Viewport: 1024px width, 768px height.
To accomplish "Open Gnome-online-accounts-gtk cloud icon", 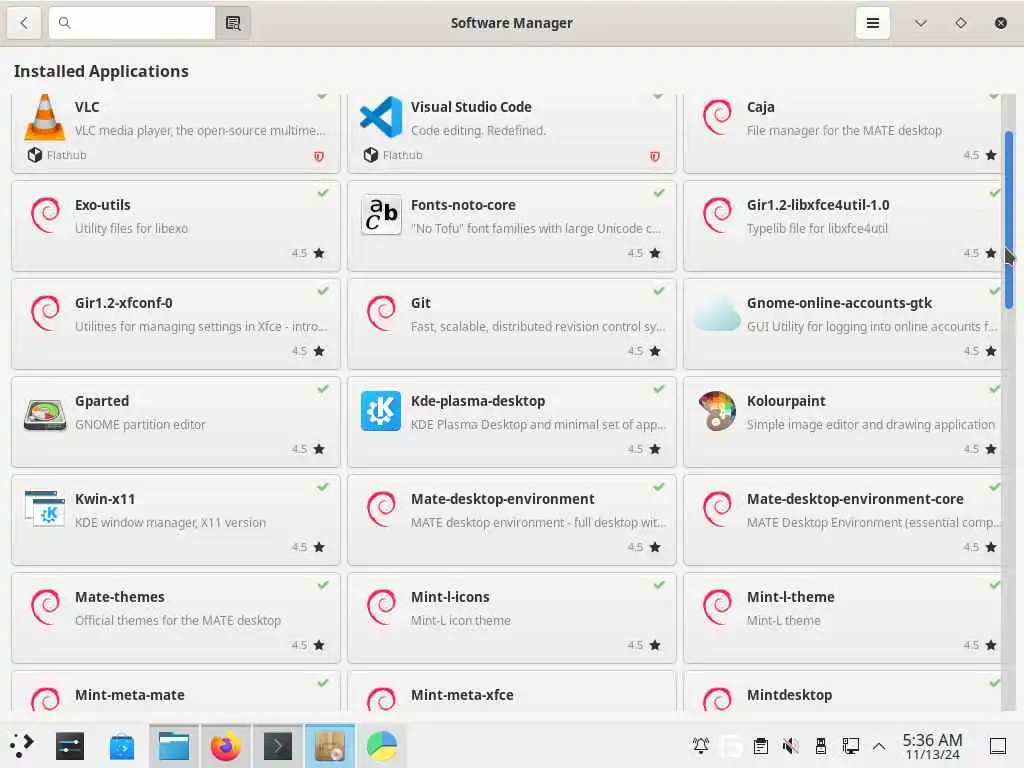I will [x=717, y=313].
